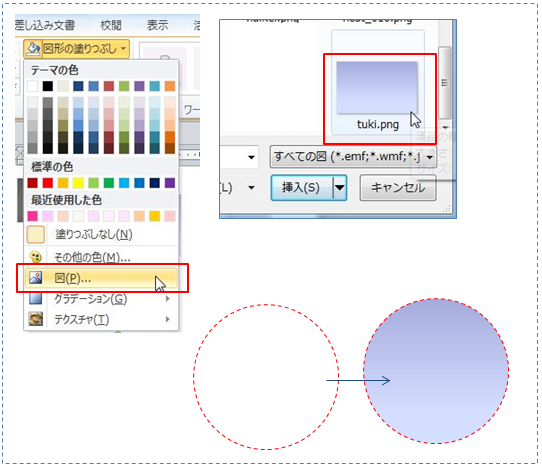Open the 差し込み文書 ribbon tab
Image resolution: width=542 pixels, height=469 pixels.
[45, 25]
